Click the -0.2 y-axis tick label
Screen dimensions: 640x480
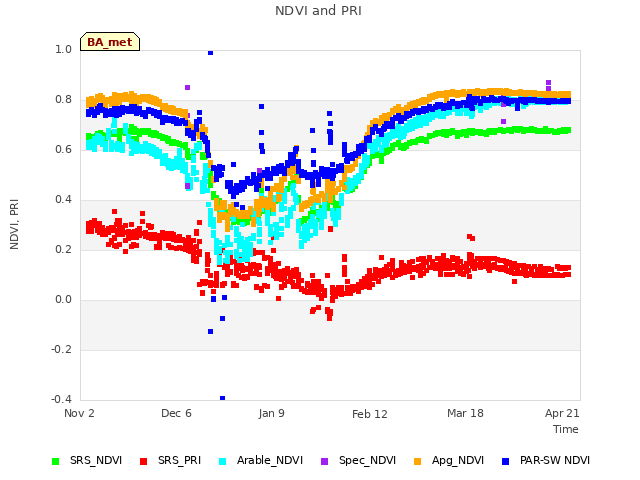[61, 349]
